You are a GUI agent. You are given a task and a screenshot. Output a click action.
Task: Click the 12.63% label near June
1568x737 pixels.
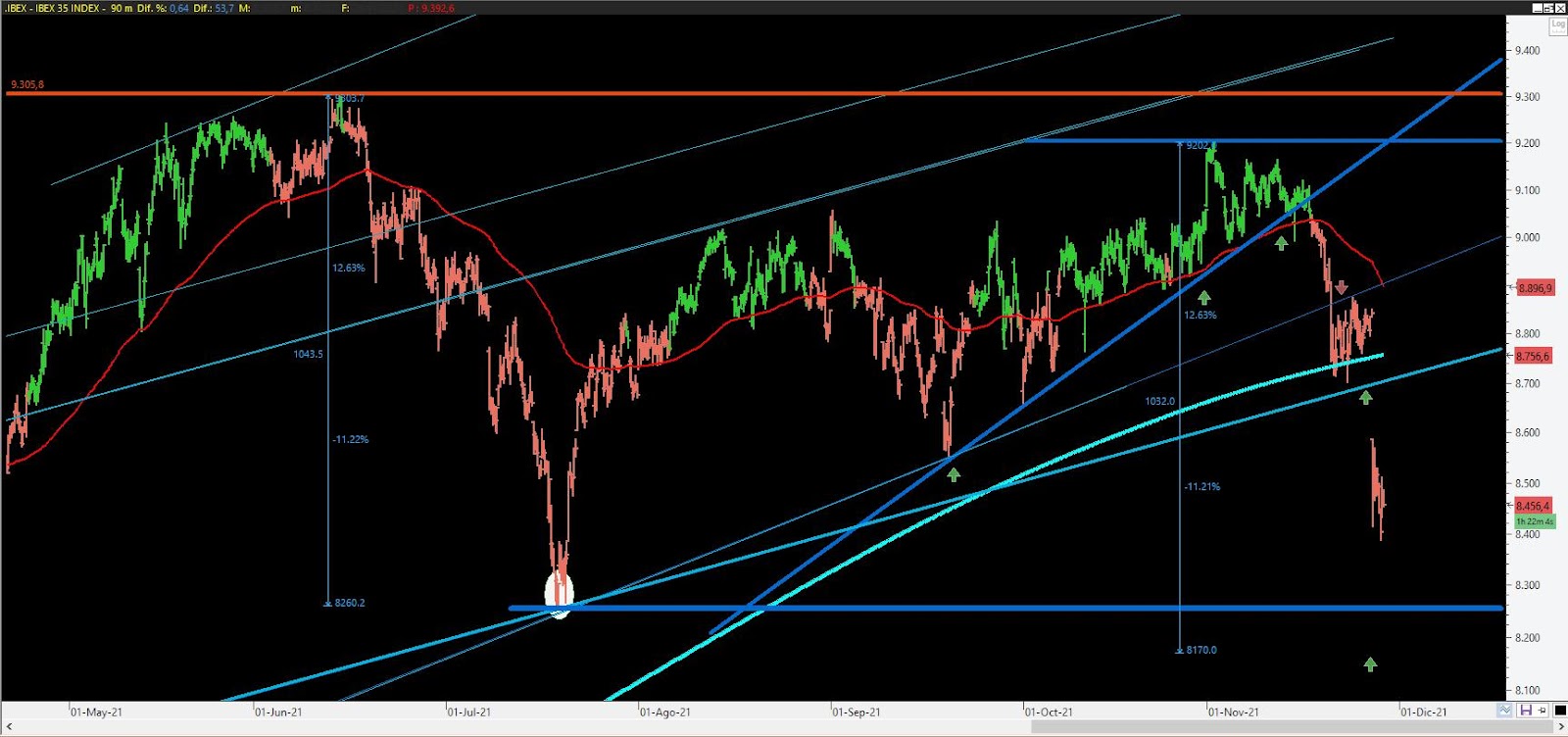coord(348,268)
